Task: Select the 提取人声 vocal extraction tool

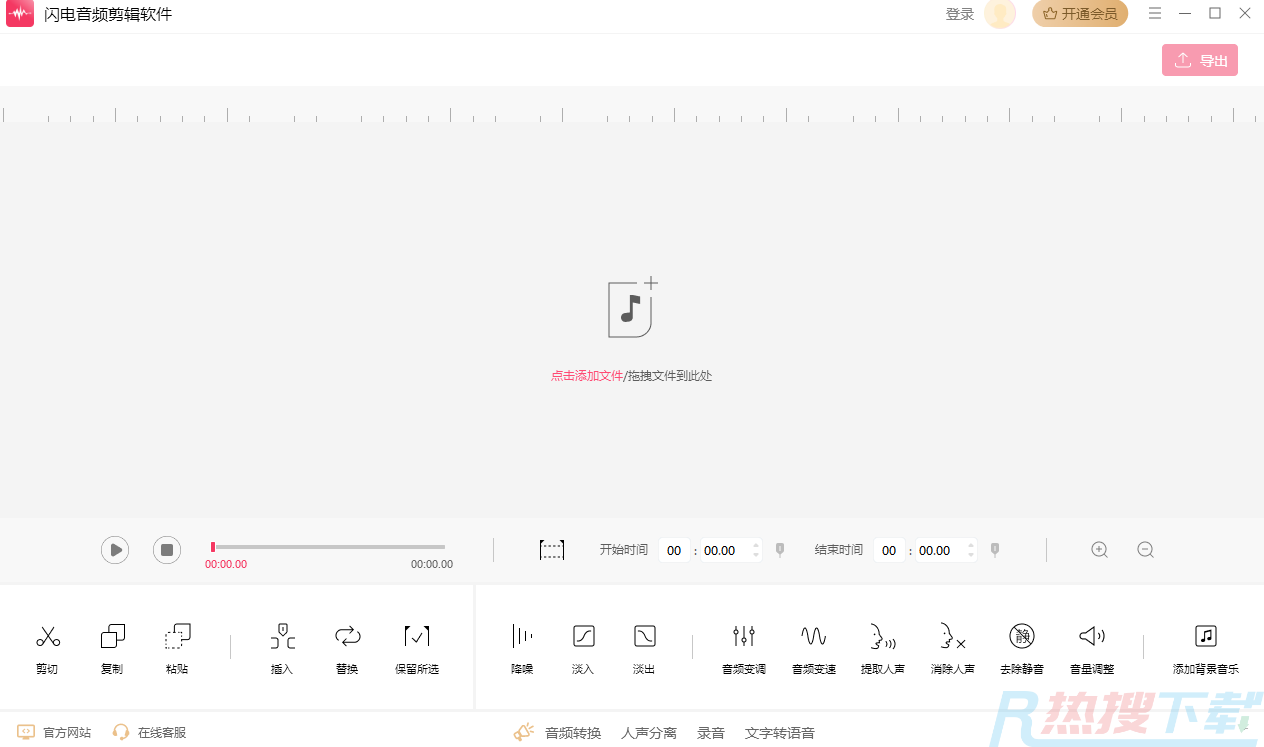Action: point(882,647)
